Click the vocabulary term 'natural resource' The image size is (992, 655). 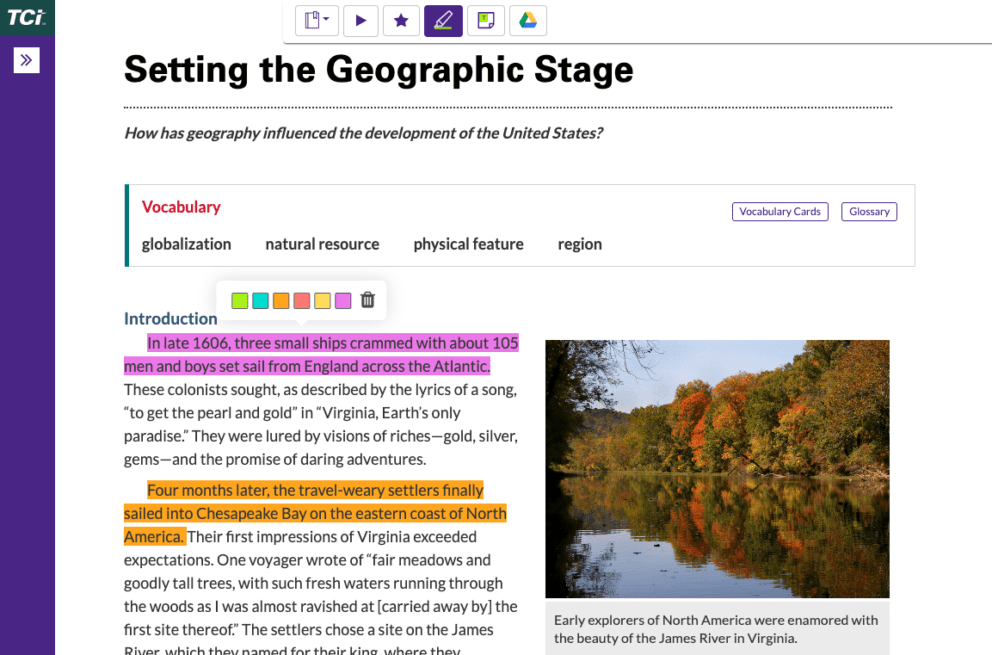(322, 244)
